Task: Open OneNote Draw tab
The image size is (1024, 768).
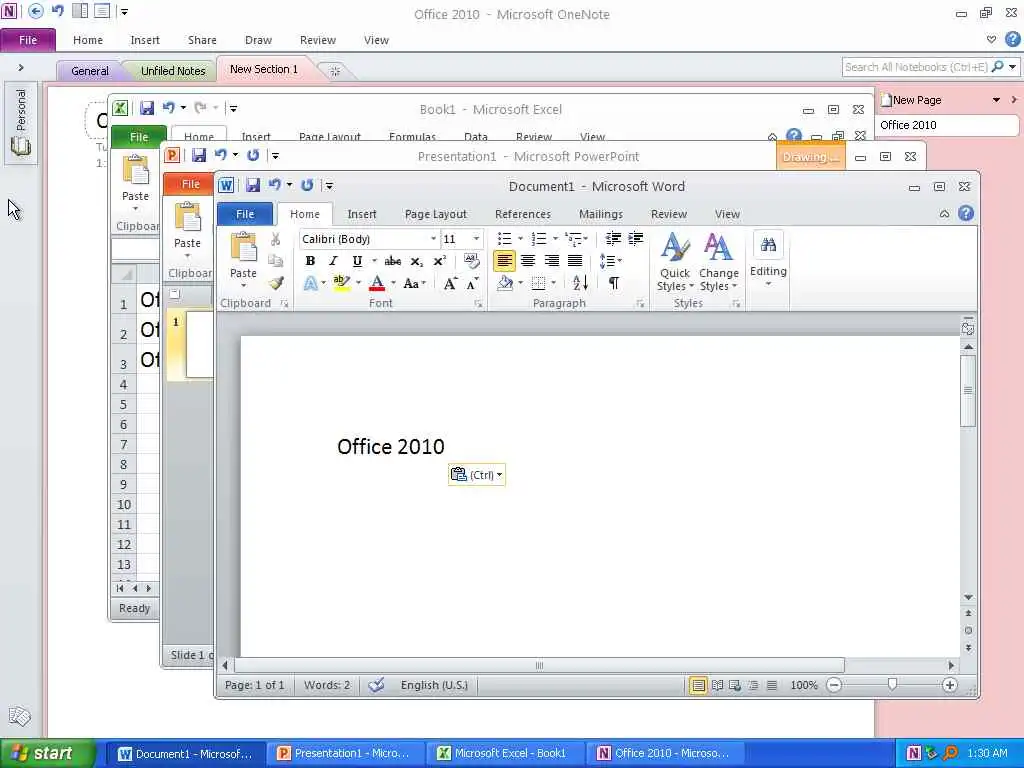Action: (x=258, y=40)
